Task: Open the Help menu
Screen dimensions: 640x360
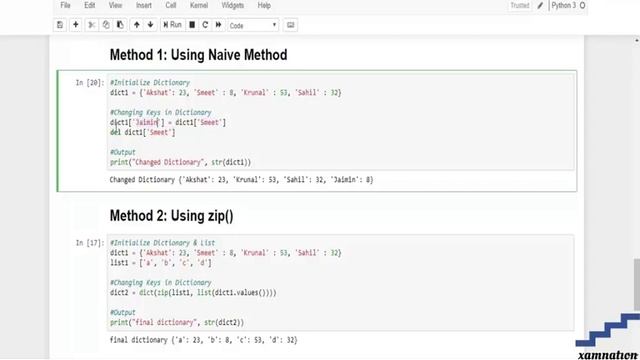Action: [264, 5]
